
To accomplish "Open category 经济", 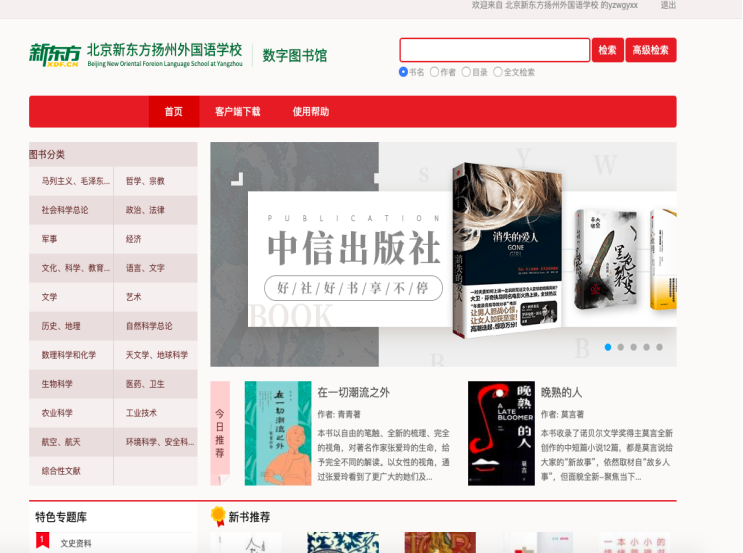I will (134, 239).
